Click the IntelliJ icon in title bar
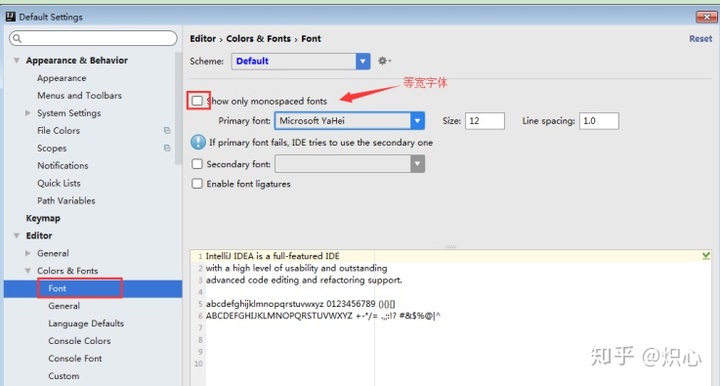Image resolution: width=720 pixels, height=386 pixels. (x=10, y=17)
